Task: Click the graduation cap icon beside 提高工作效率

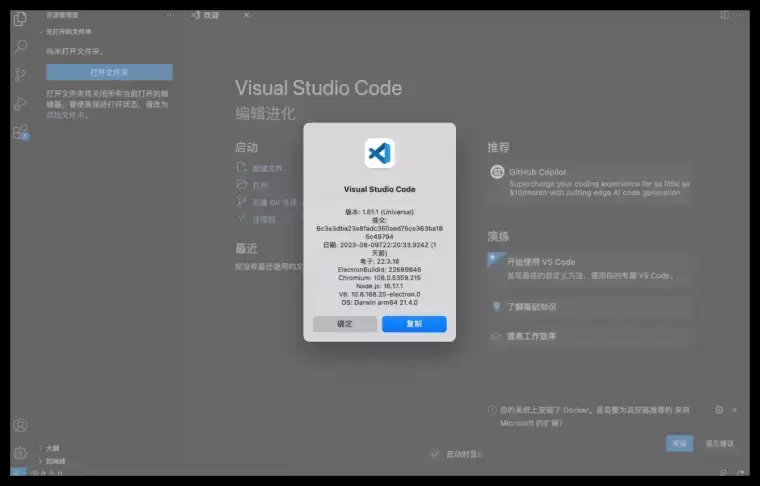Action: coord(495,336)
